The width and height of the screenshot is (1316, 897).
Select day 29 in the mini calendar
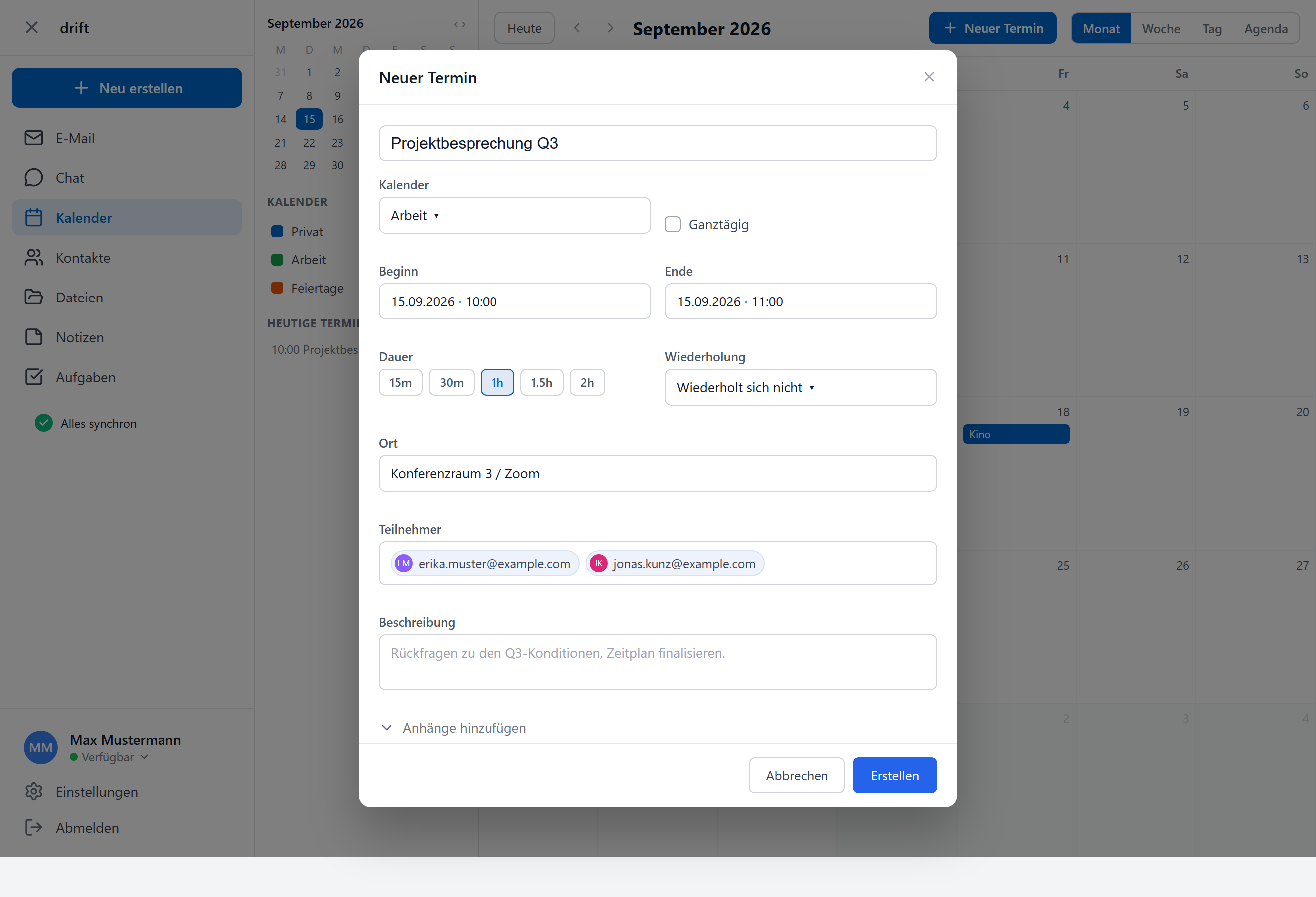click(309, 166)
